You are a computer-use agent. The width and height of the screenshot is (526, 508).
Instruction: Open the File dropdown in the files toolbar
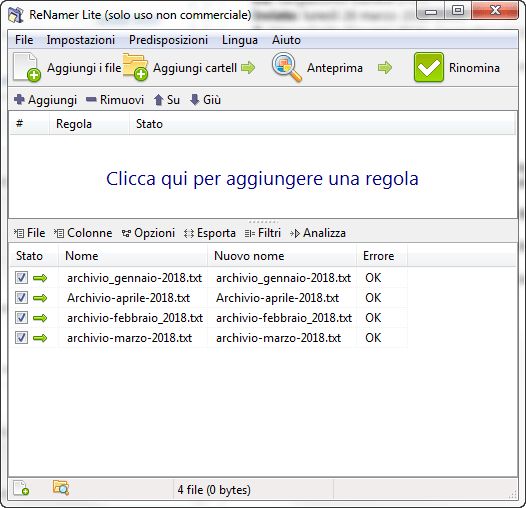coord(30,233)
